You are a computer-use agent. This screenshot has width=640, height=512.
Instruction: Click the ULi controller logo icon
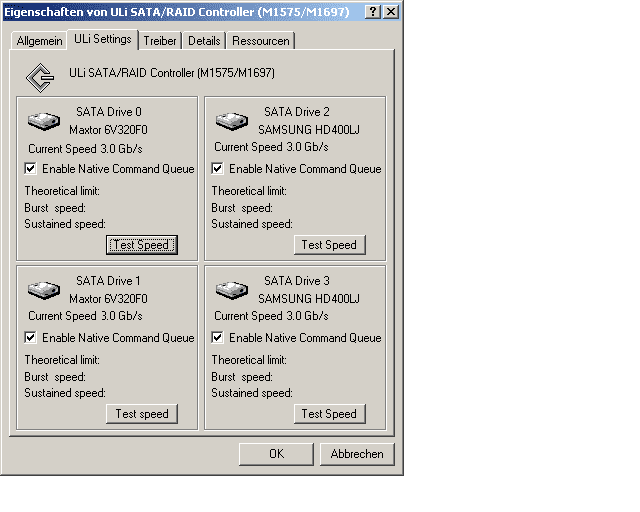(40, 78)
